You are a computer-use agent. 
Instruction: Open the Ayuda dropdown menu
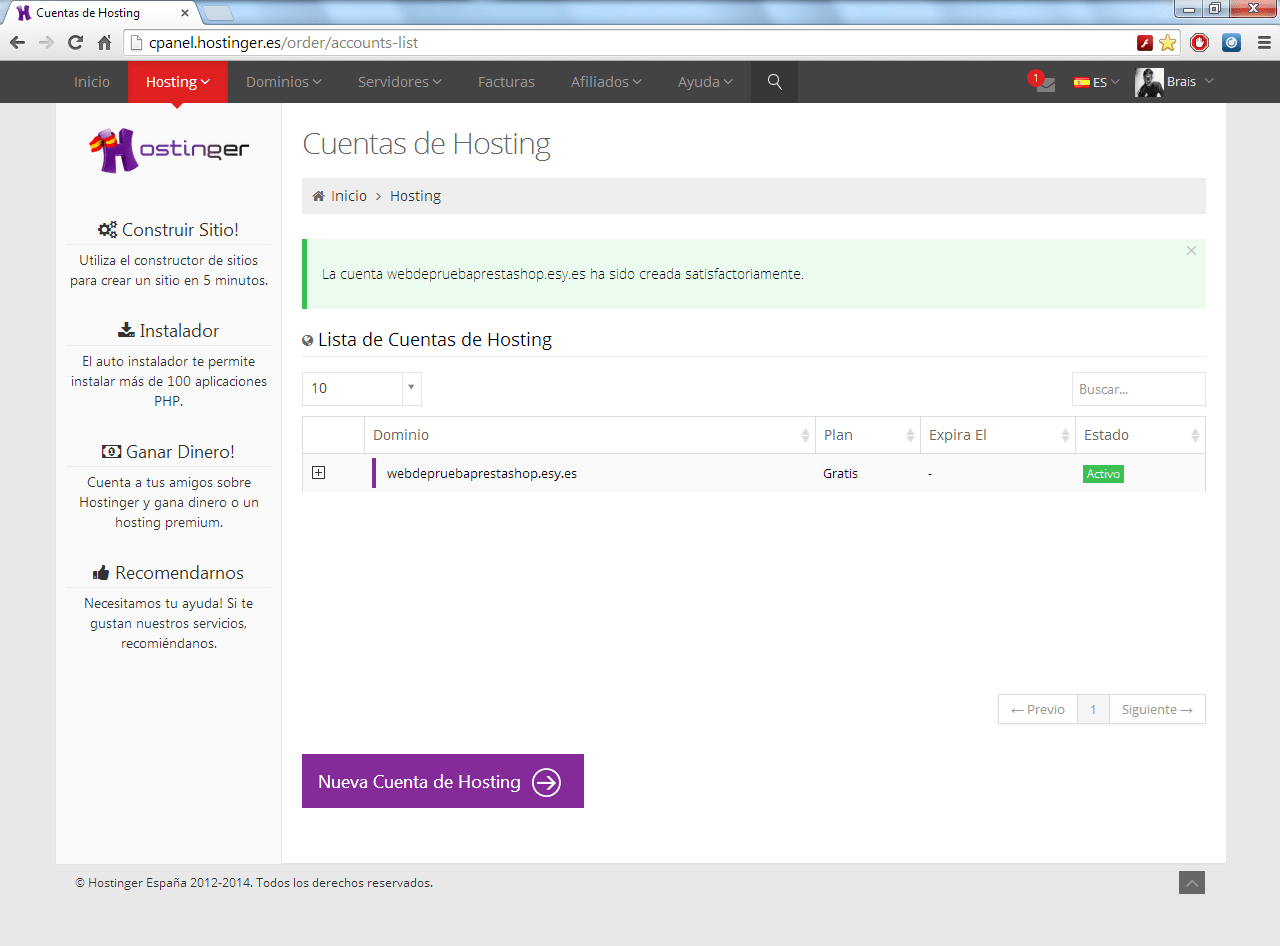(705, 82)
